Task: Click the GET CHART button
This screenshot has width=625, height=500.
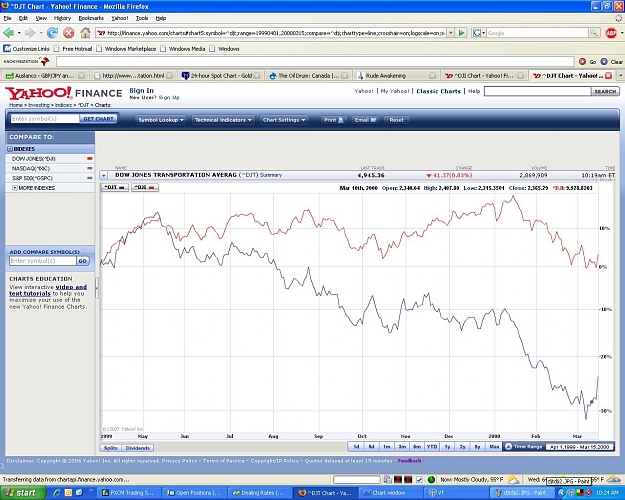Action: (98, 119)
